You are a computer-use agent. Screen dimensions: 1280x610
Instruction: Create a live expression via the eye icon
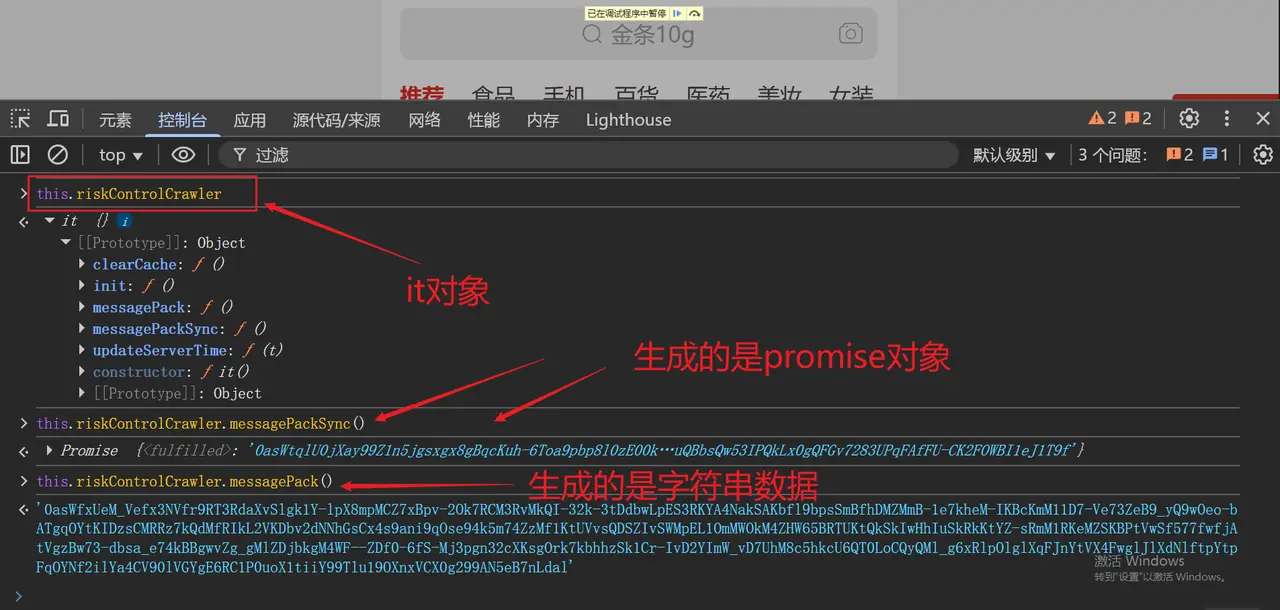183,155
